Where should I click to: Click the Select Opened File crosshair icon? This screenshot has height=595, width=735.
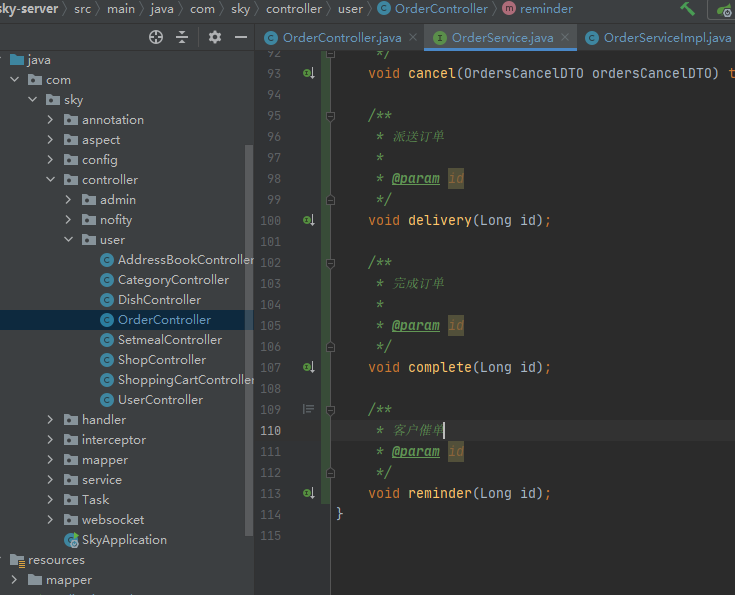(x=156, y=37)
